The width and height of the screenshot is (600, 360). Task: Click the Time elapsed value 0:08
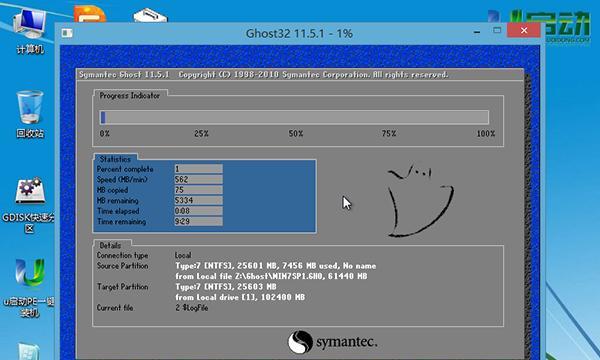(198, 211)
